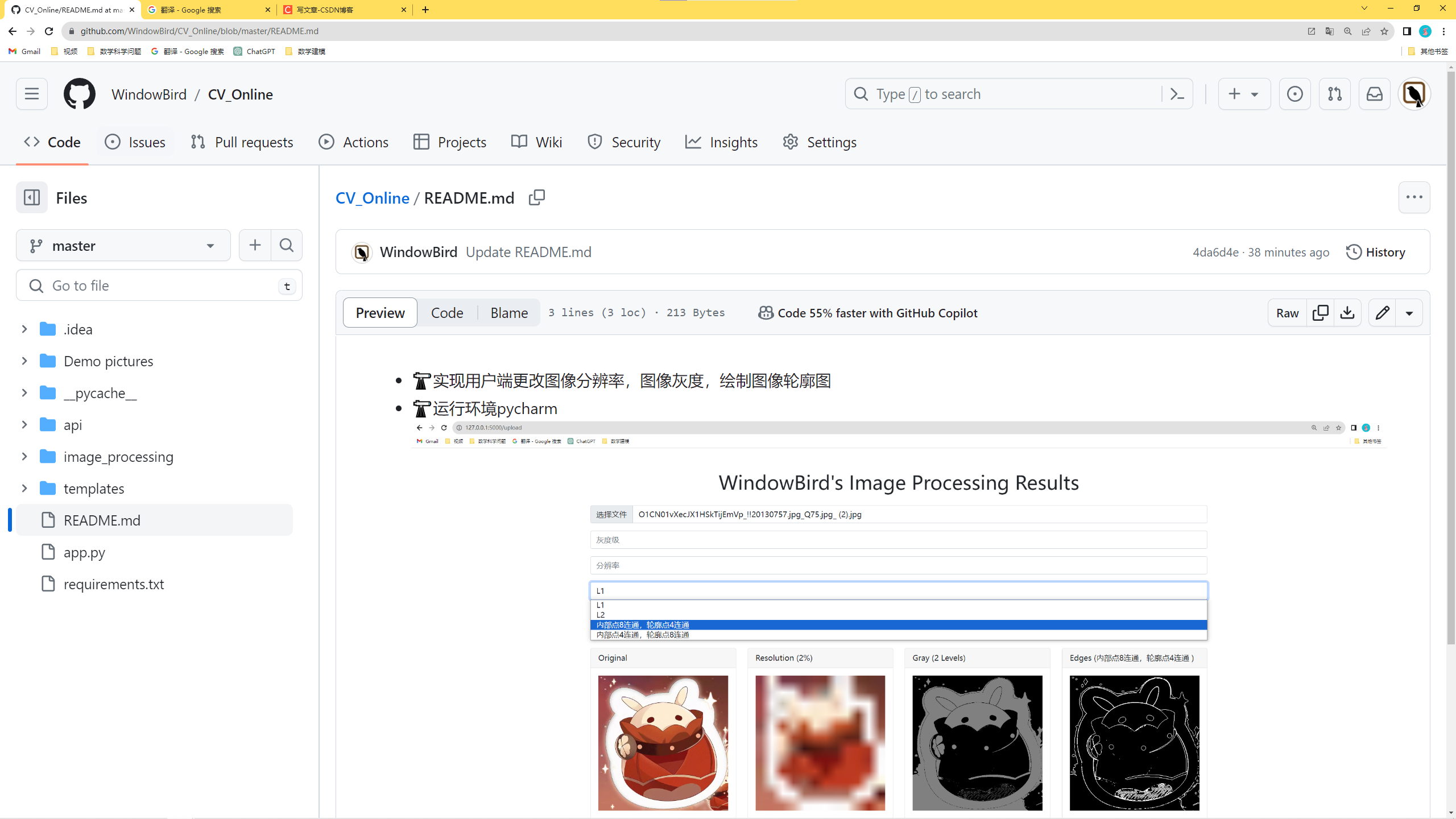Click the search files magnifier icon
This screenshot has height=819, width=1456.
point(287,245)
